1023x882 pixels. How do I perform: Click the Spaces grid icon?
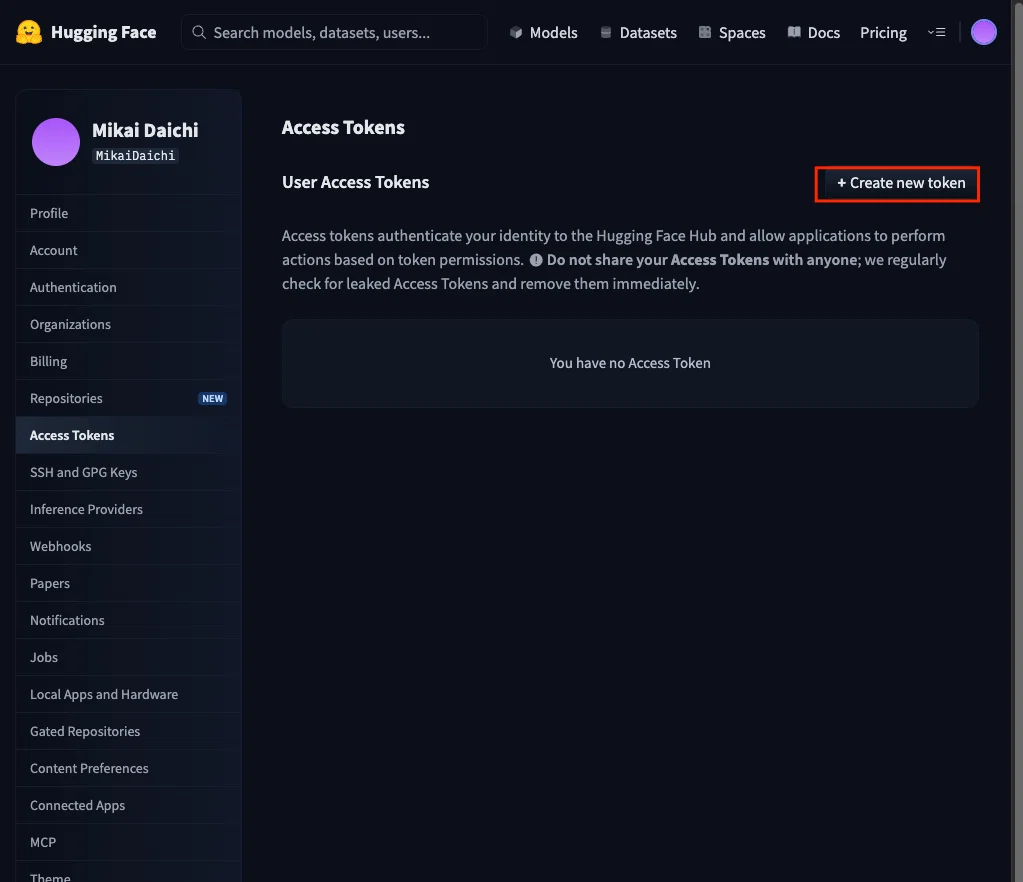coord(705,32)
